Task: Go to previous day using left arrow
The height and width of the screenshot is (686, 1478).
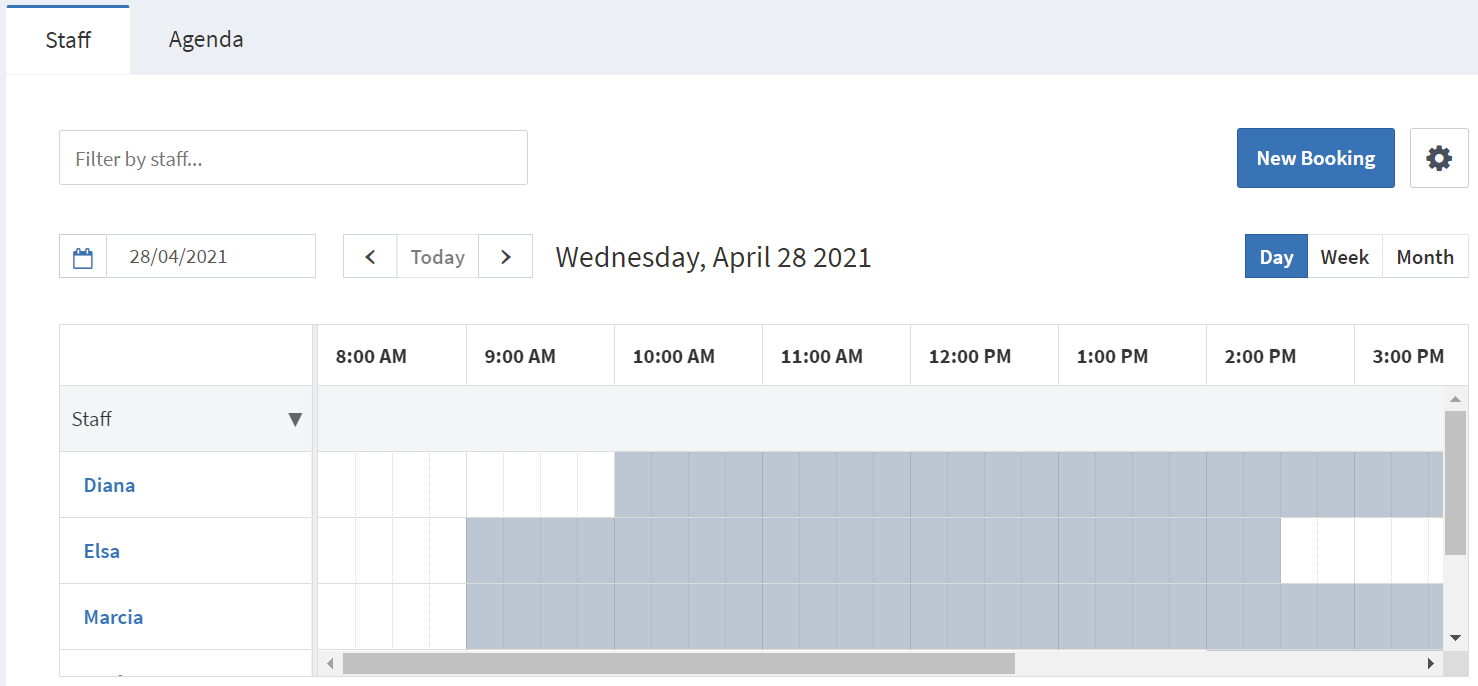Action: click(x=370, y=256)
